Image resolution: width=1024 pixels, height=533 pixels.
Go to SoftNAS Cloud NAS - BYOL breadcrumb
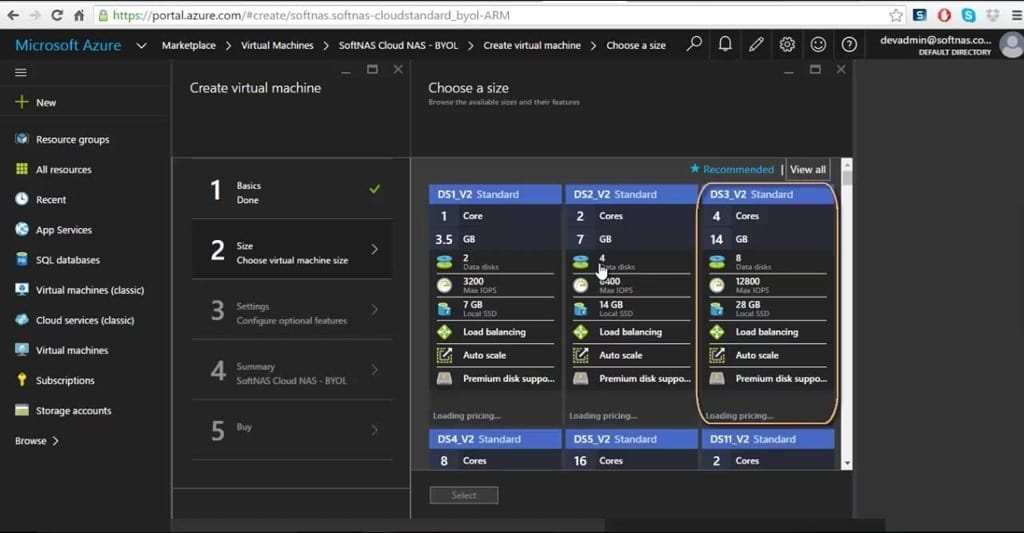[398, 45]
